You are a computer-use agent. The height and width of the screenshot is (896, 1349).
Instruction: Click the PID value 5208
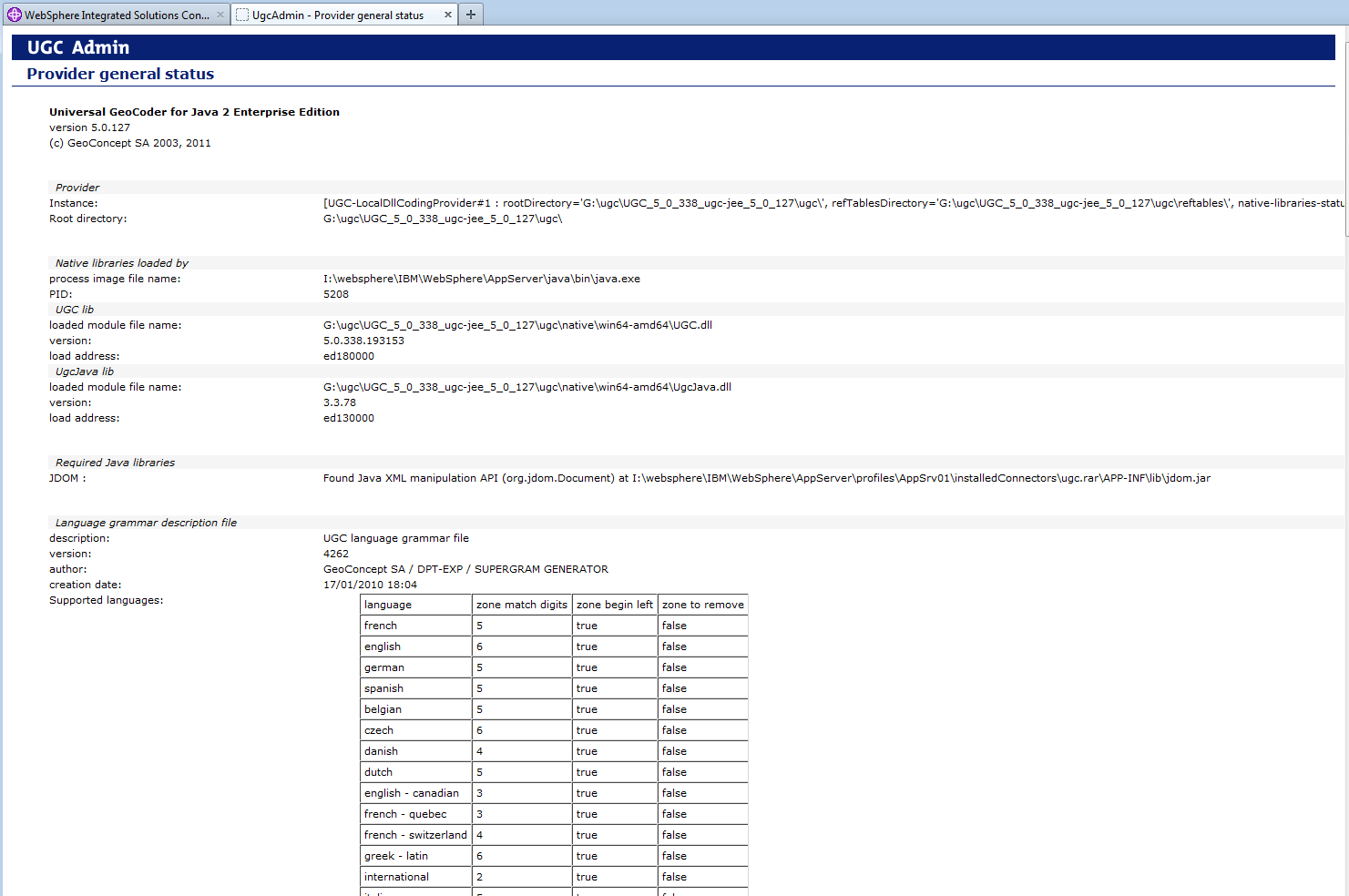[336, 294]
